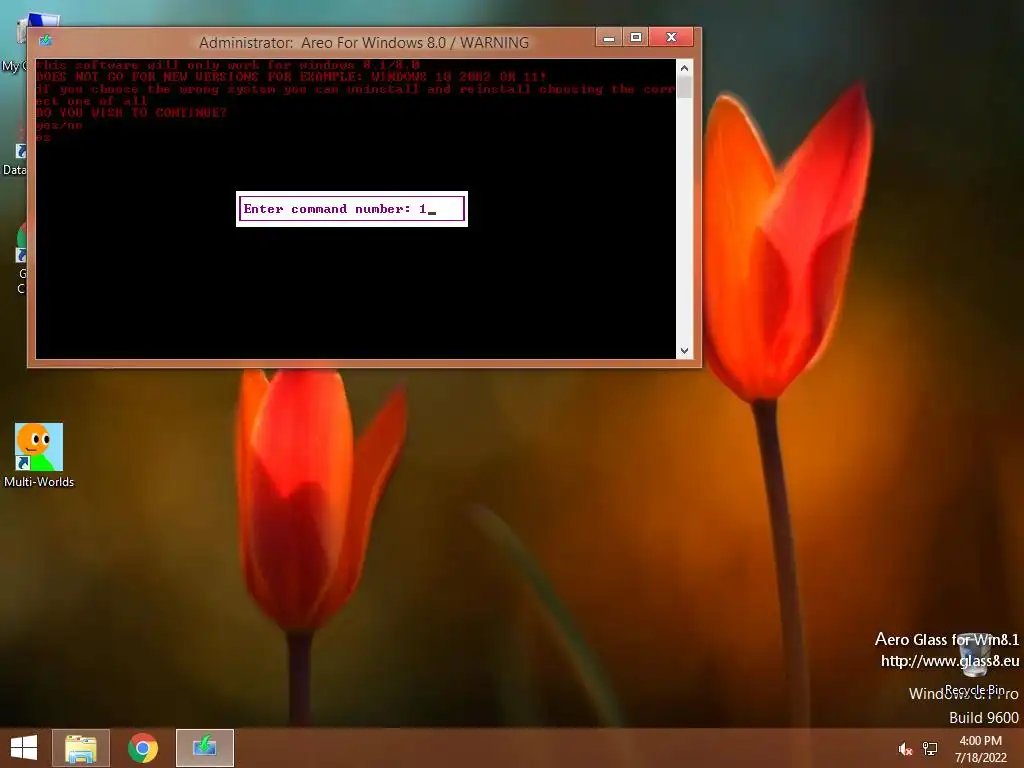Close the Areo console window
Viewport: 1024px width, 768px height.
coord(671,37)
